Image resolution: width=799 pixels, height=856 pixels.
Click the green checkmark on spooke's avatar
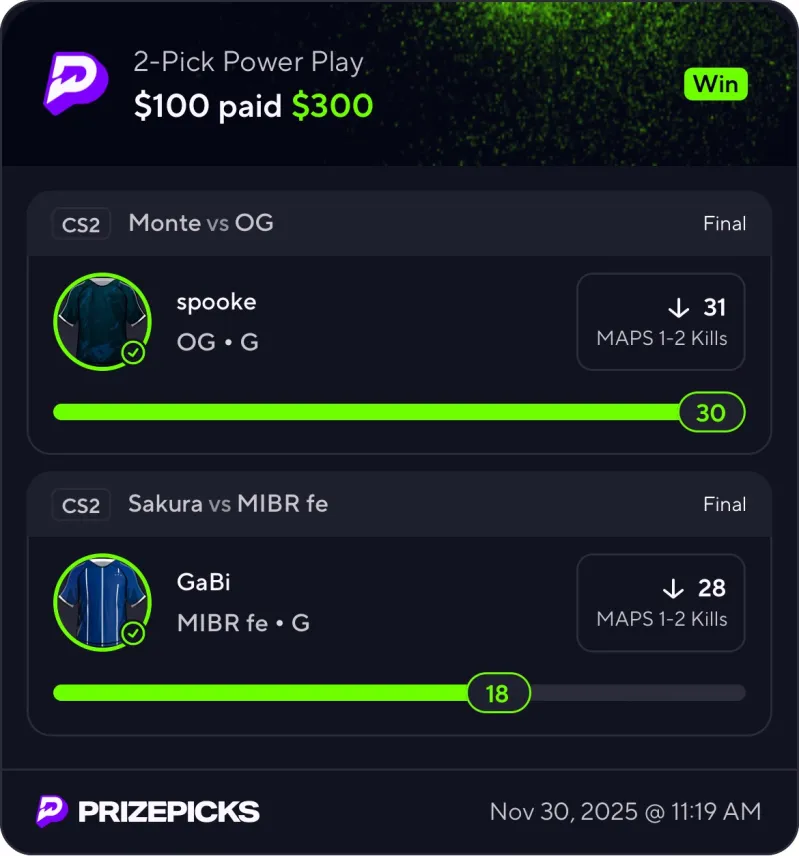[133, 353]
